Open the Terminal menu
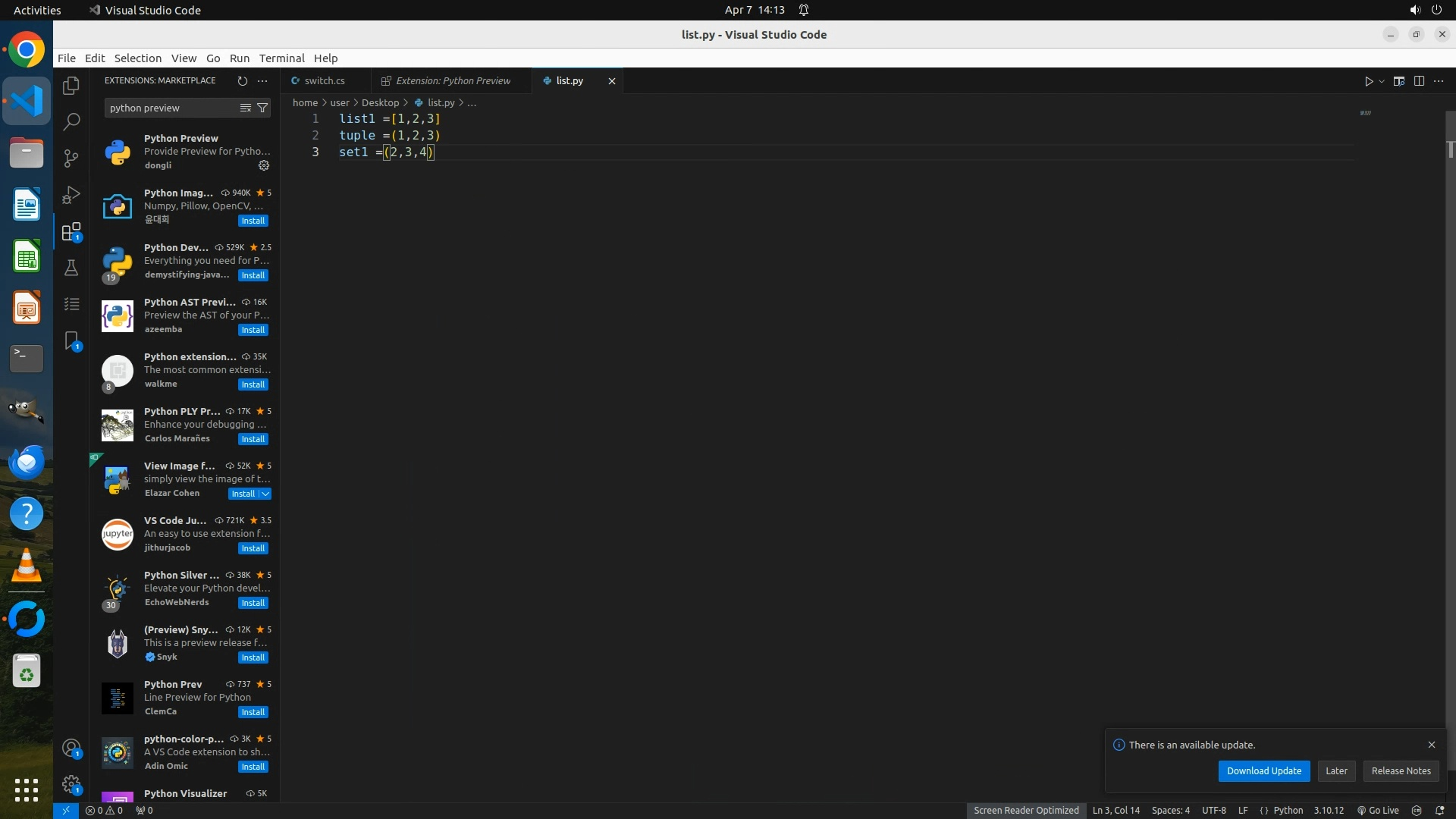Viewport: 1456px width, 819px height. pos(281,58)
